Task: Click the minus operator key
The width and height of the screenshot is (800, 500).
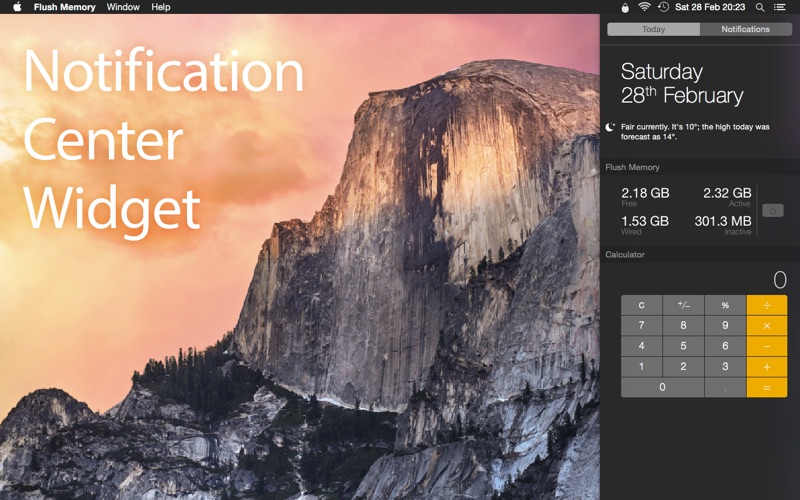Action: 767,346
